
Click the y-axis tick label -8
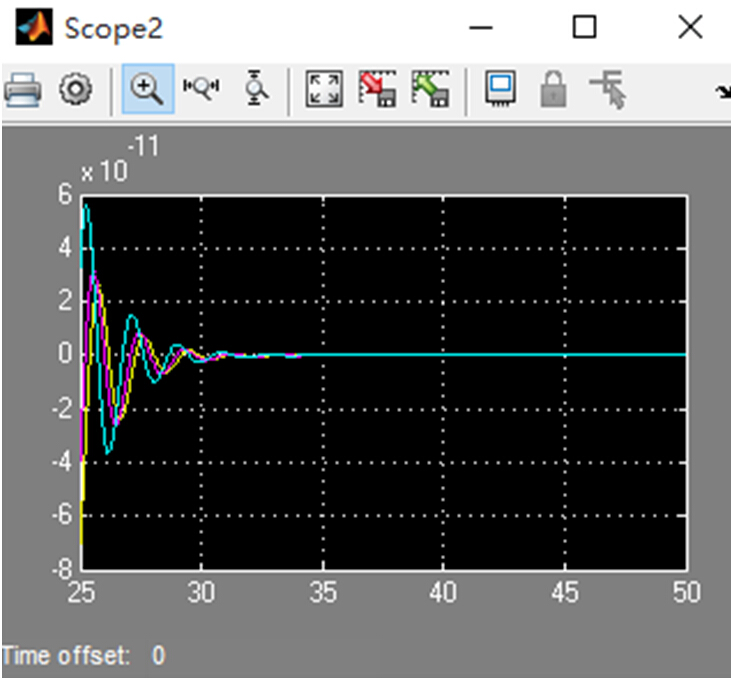point(62,569)
